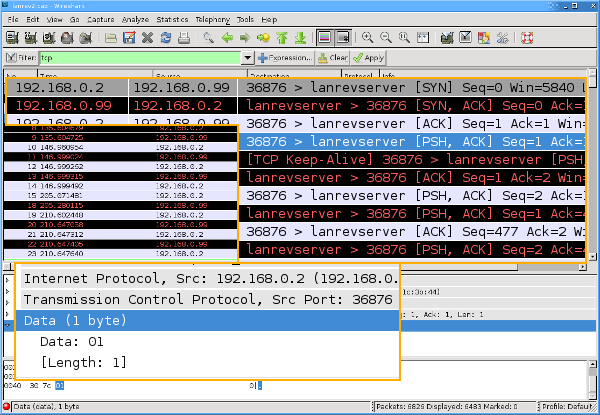
Task: Open the list of capture interfaces
Action: click(x=13, y=37)
